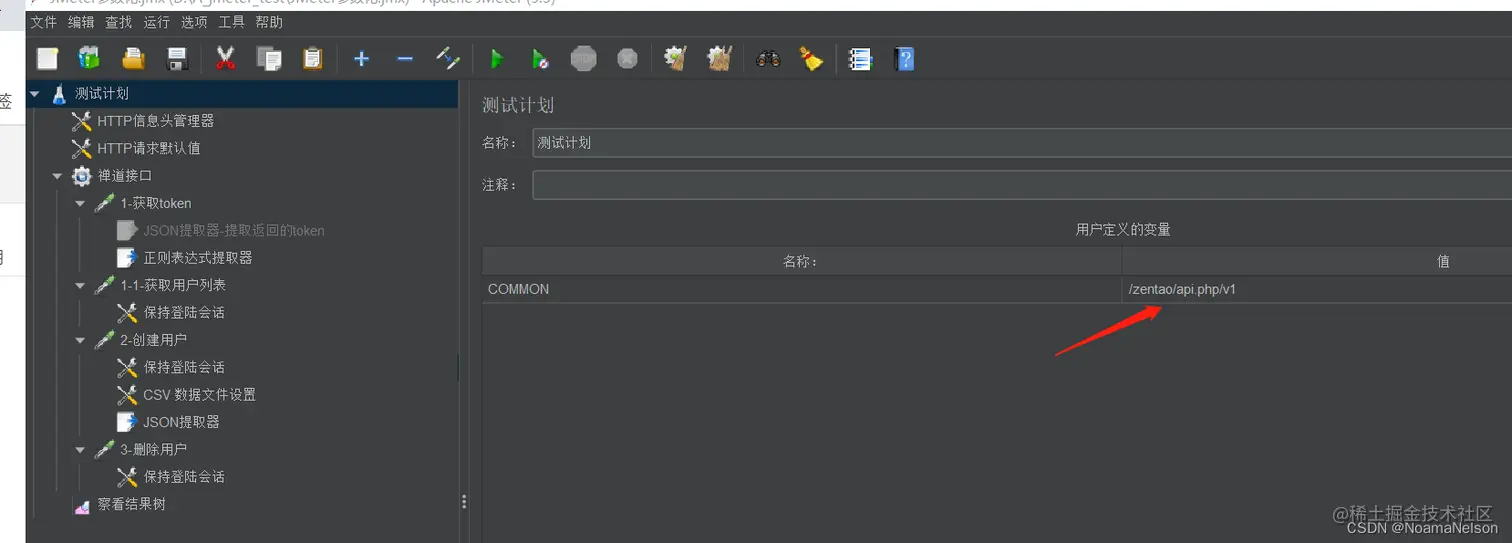This screenshot has height=543, width=1512.
Task: Select 保持登陆会话 under 1-1-获取用户列表
Action: pos(184,313)
